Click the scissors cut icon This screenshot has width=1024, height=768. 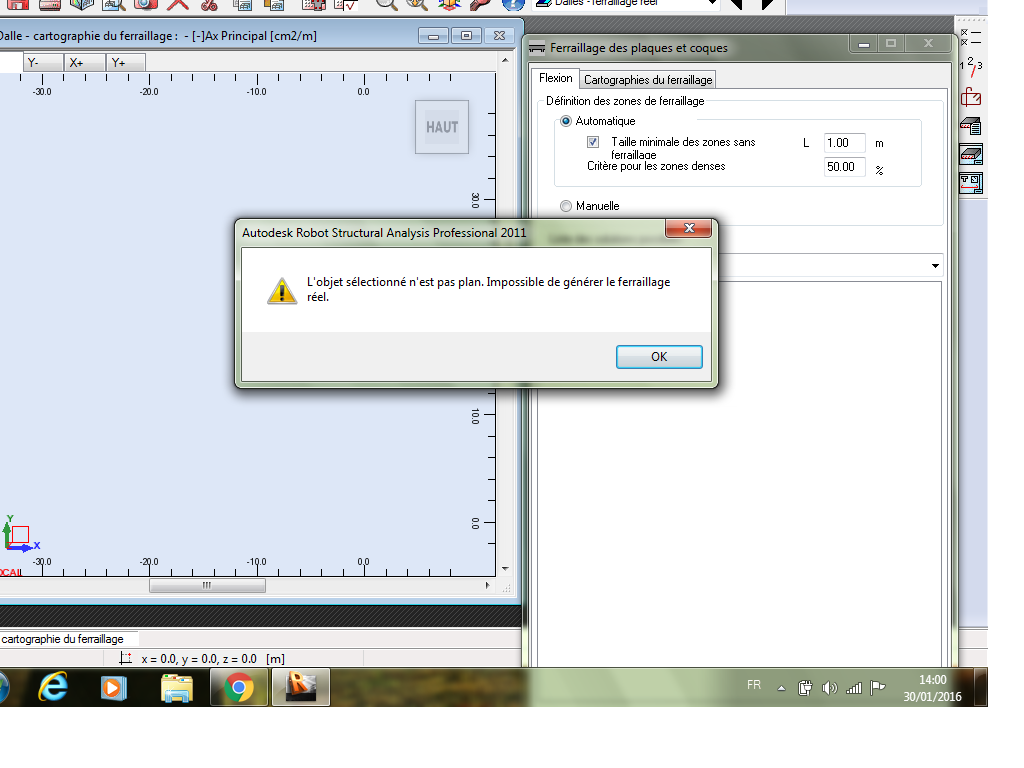pos(209,4)
